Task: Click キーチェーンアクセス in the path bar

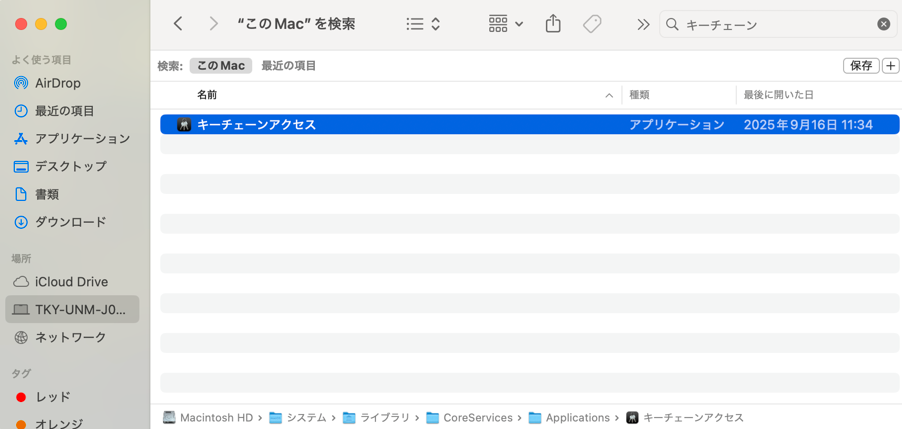Action: [x=693, y=417]
